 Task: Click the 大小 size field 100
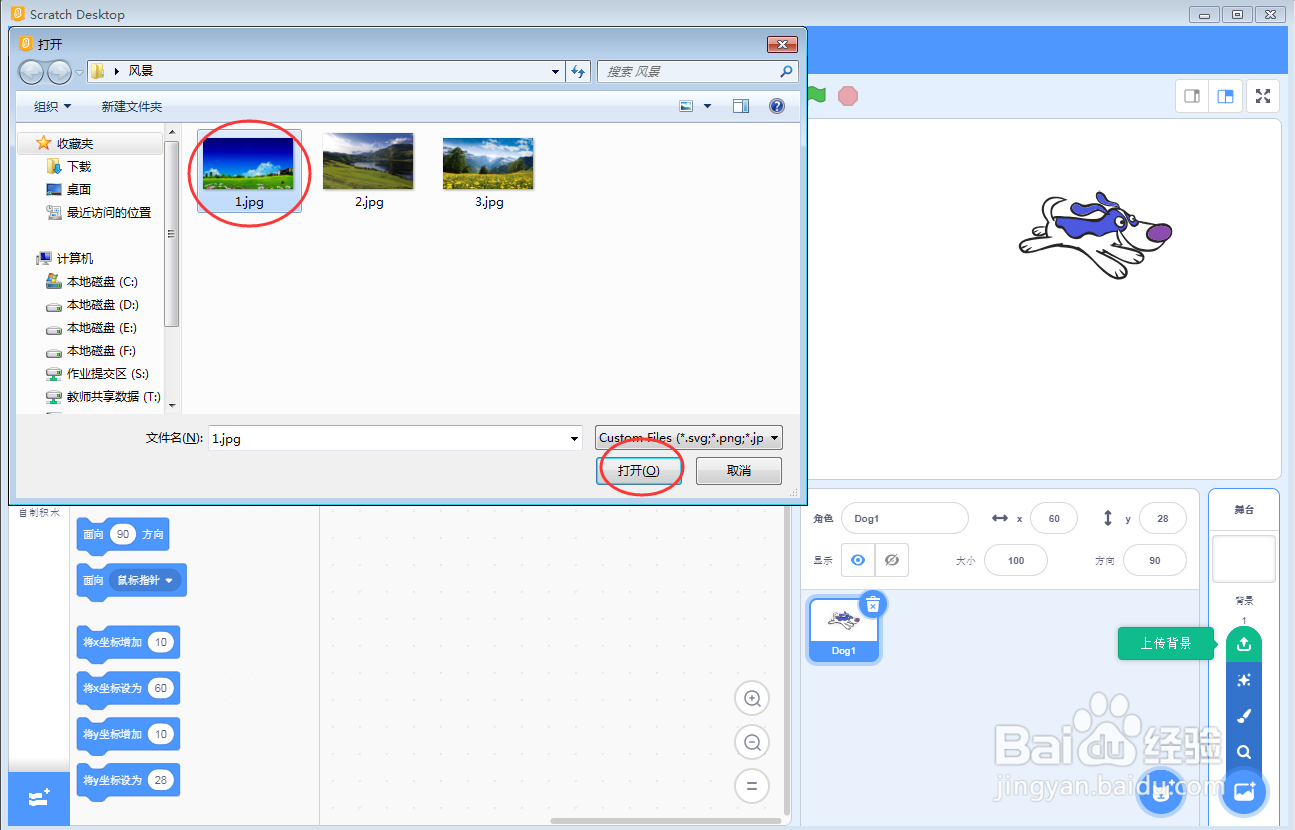tap(1016, 561)
